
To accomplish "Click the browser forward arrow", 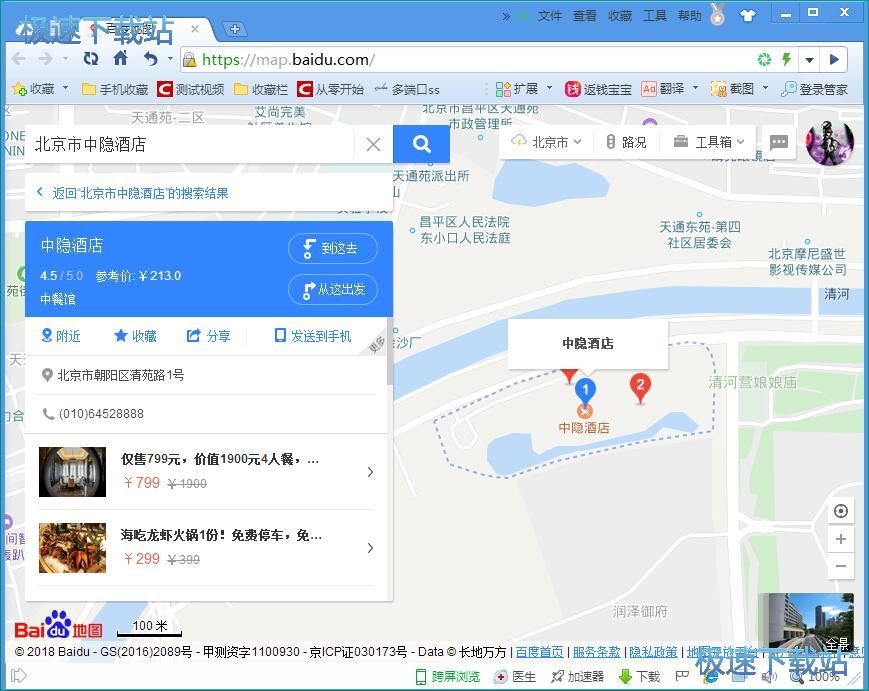I will [46, 59].
